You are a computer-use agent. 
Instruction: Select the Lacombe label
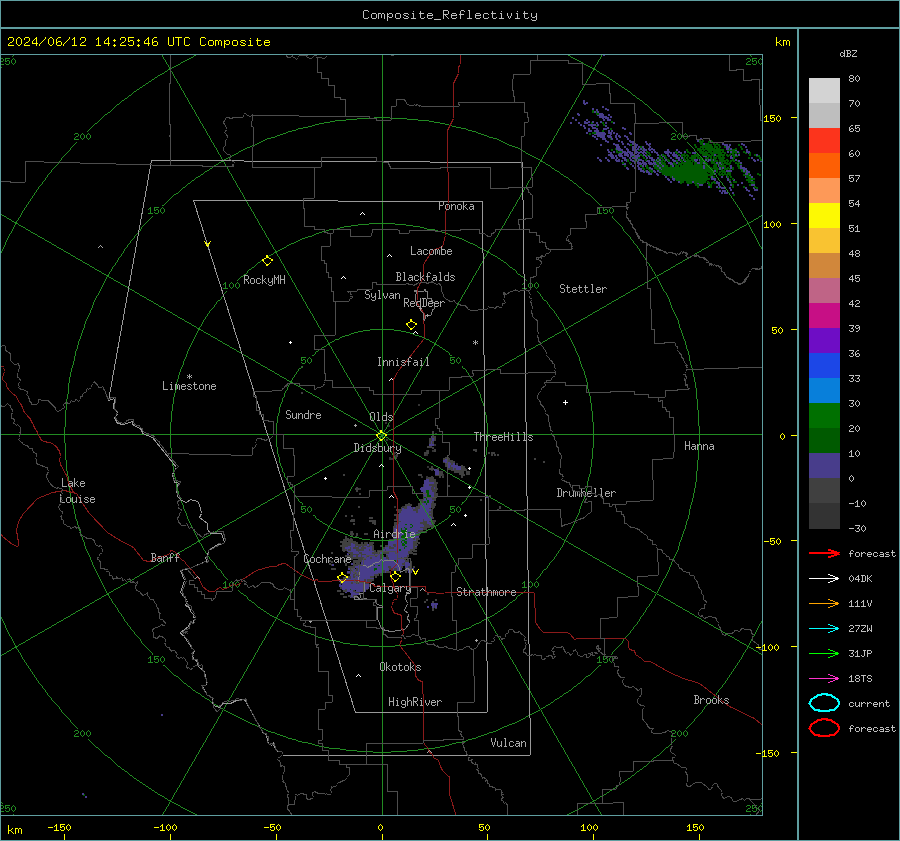[x=431, y=251]
